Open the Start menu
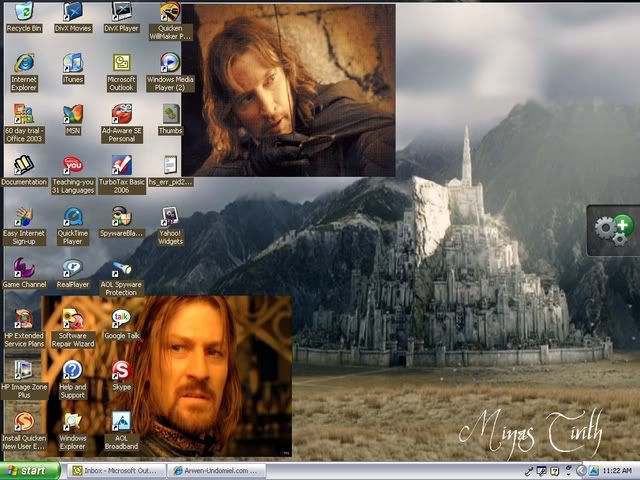The image size is (640, 480). click(30, 471)
